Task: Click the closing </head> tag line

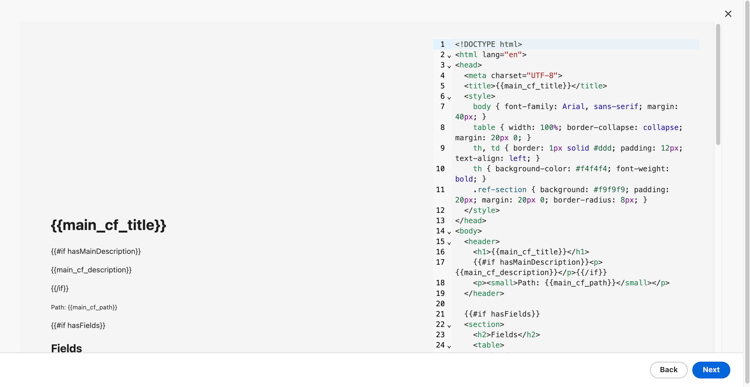Action: point(471,221)
